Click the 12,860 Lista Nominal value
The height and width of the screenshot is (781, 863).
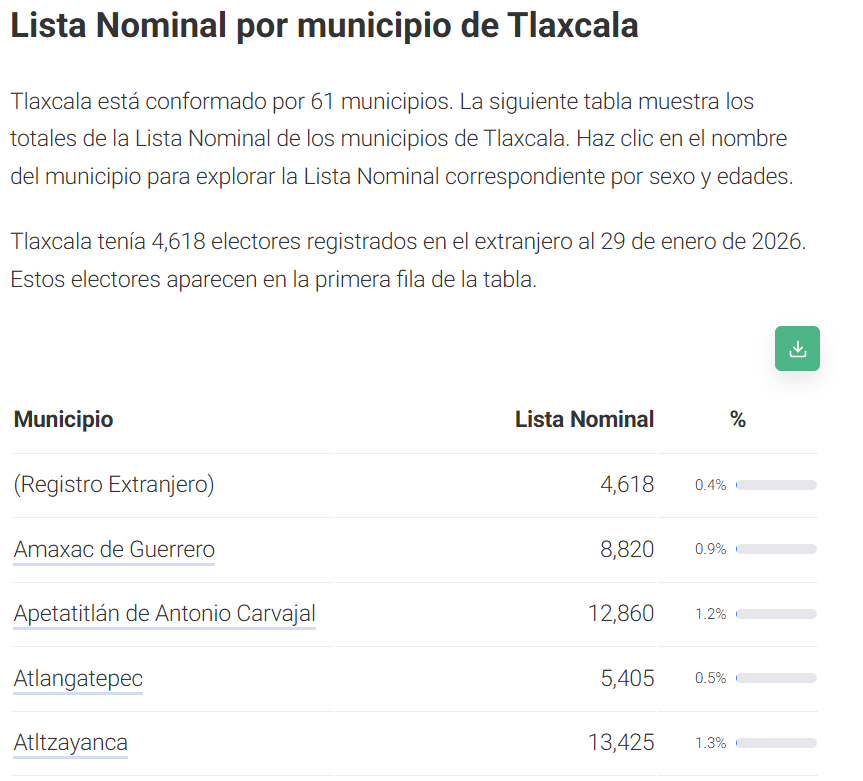click(621, 614)
